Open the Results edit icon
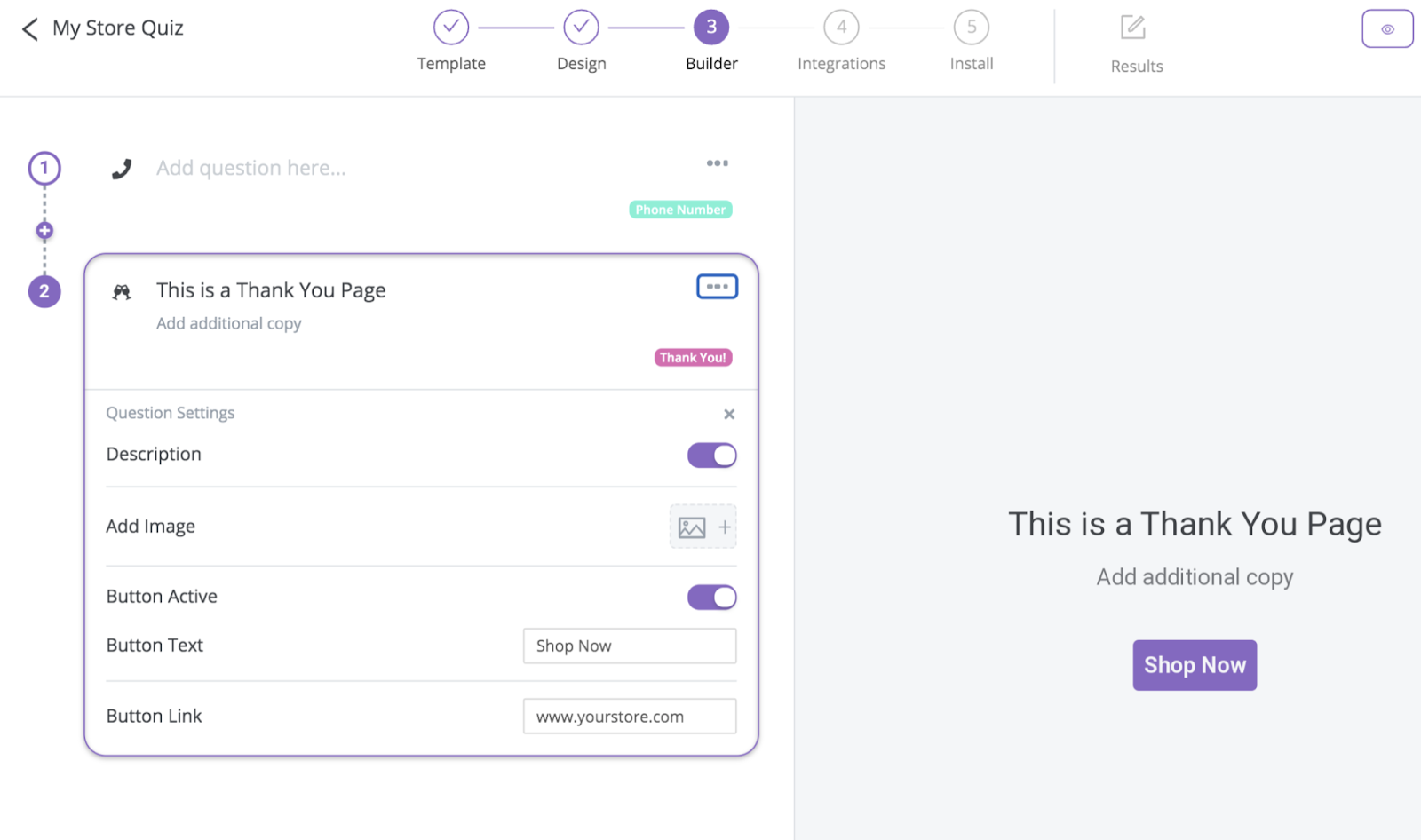The image size is (1421, 840). click(x=1133, y=28)
